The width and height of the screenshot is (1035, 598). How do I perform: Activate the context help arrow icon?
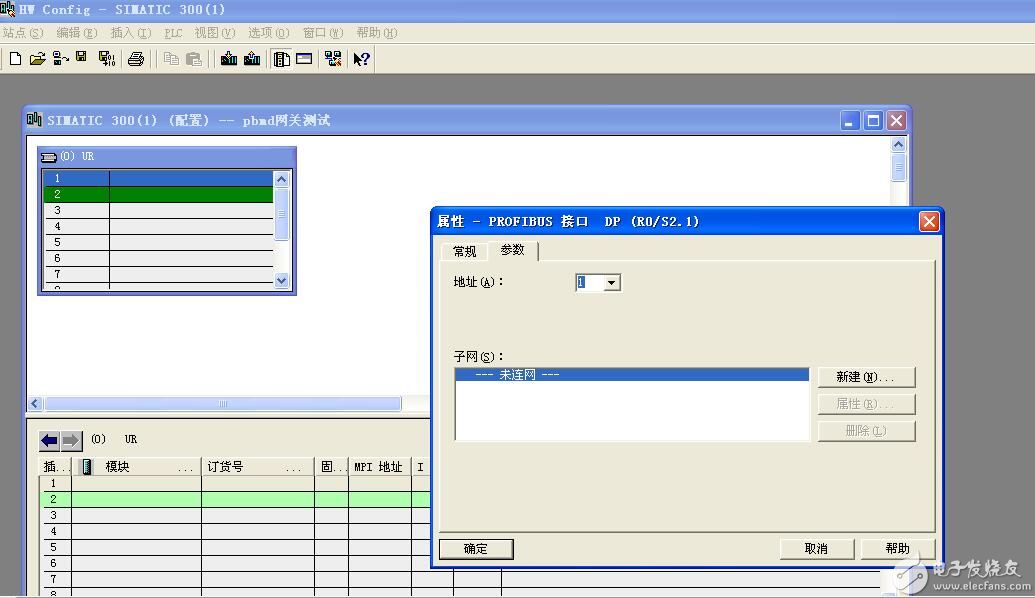click(x=361, y=59)
